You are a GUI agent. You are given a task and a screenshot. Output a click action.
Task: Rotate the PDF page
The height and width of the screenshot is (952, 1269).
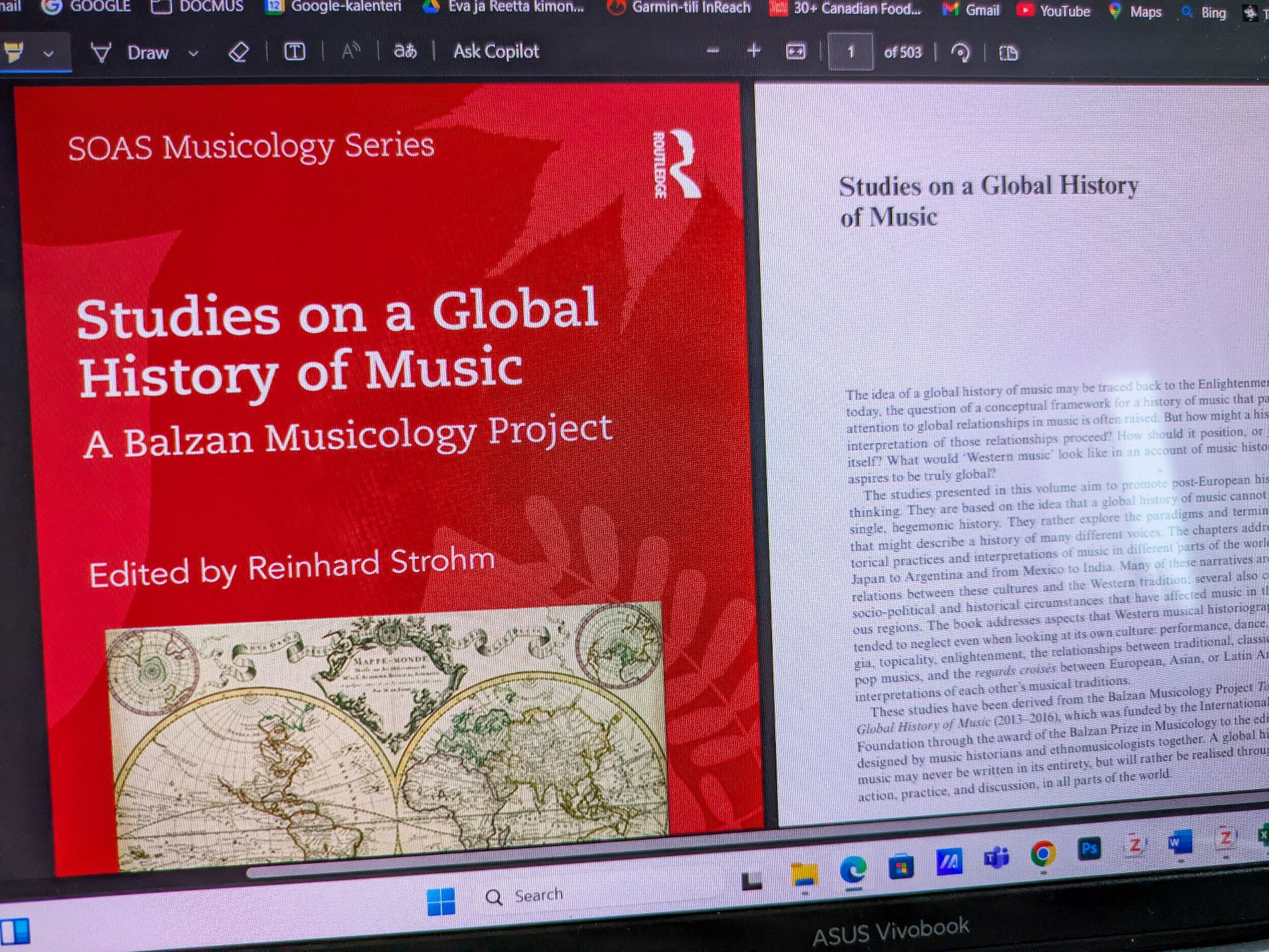[961, 53]
